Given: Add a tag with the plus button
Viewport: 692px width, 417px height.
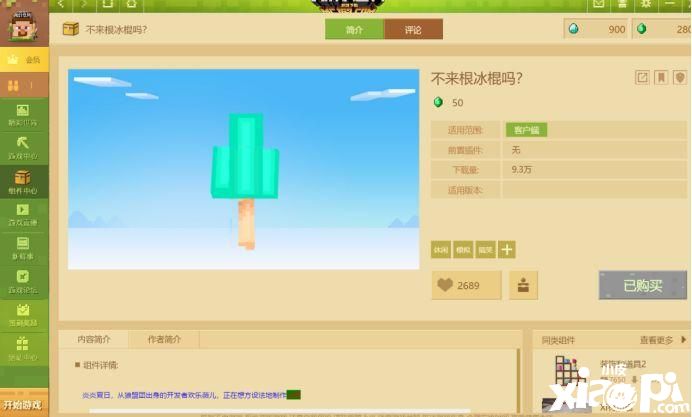Looking at the screenshot, I should pos(507,250).
